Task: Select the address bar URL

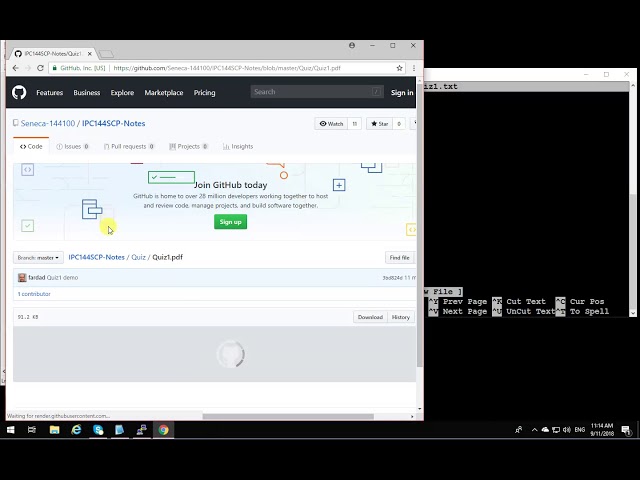Action: pos(227,68)
